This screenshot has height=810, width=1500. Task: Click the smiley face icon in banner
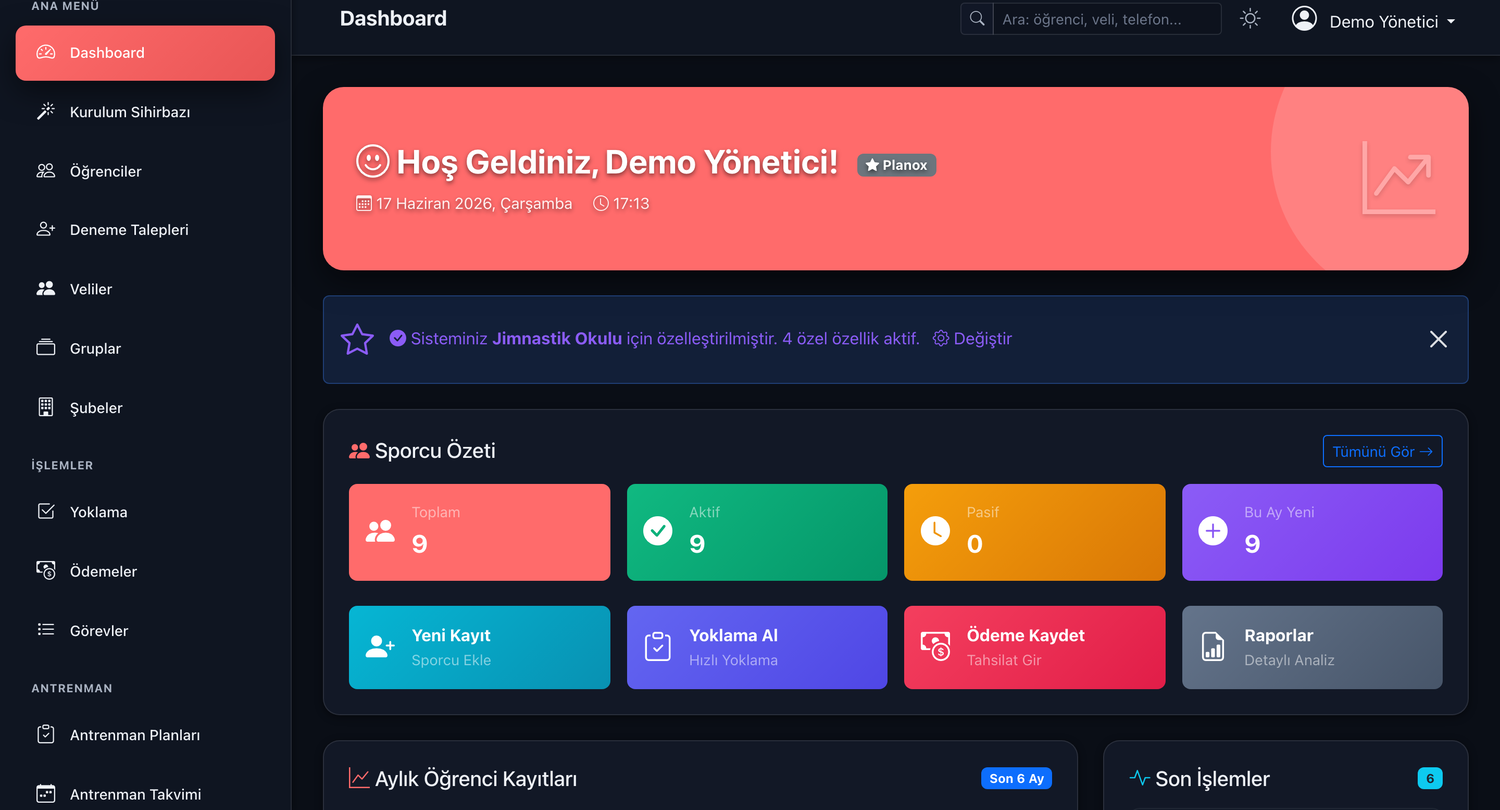pos(372,161)
